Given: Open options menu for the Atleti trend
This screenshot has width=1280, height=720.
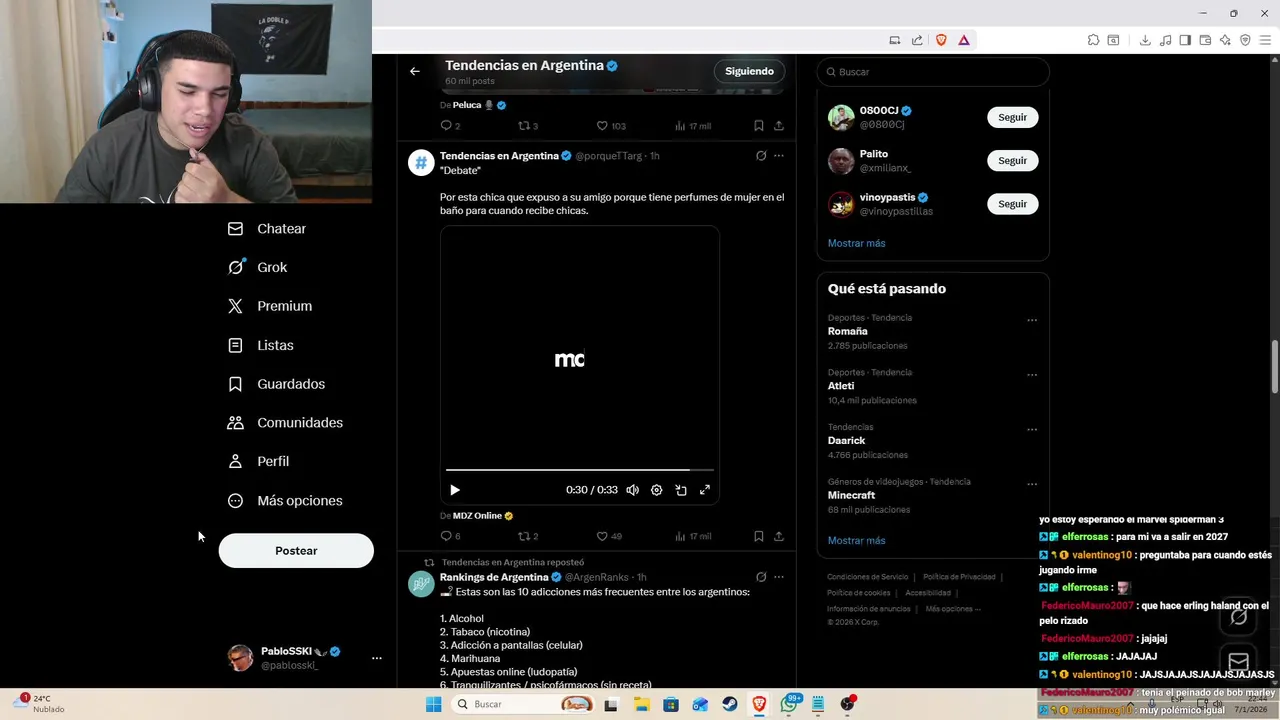Looking at the screenshot, I should 1032,375.
